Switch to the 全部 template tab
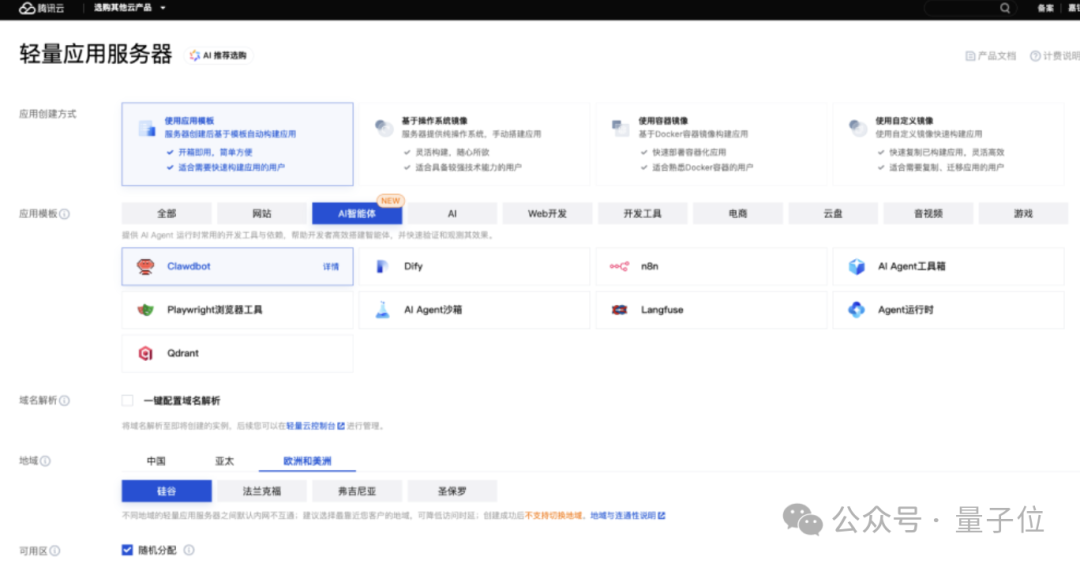 (x=167, y=213)
